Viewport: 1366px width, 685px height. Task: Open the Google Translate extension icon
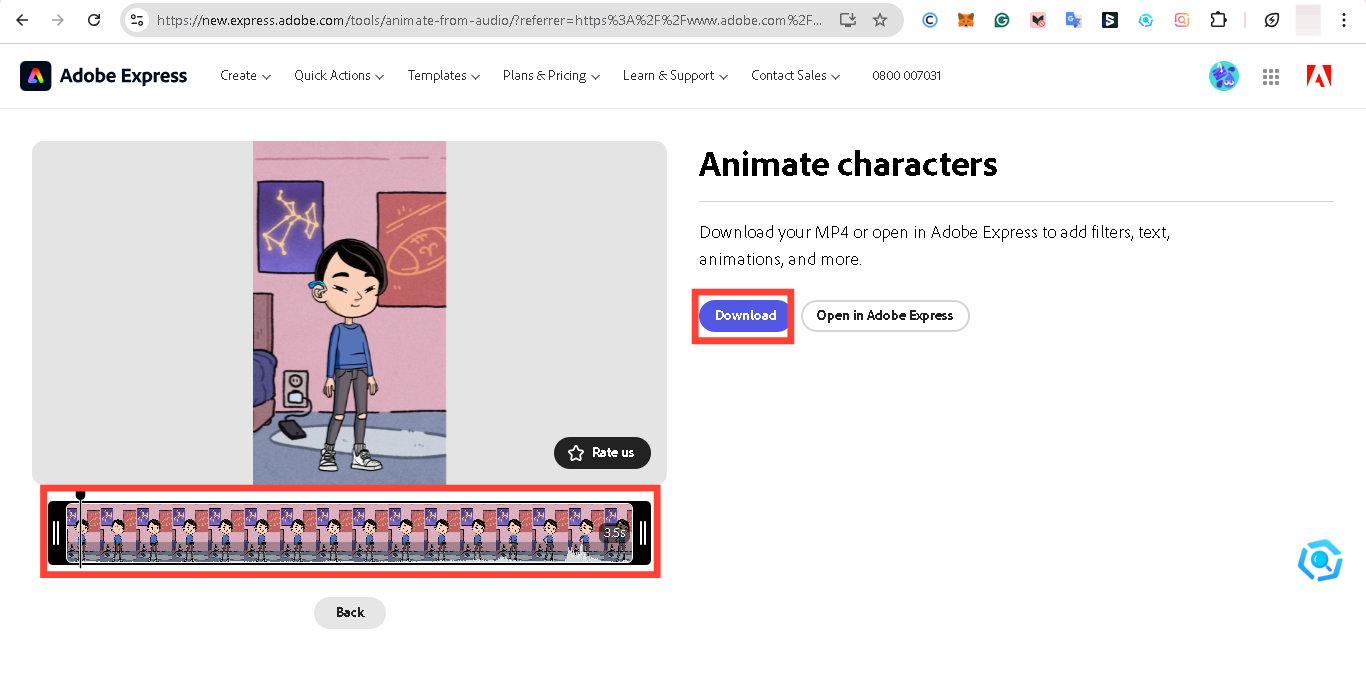[1074, 20]
